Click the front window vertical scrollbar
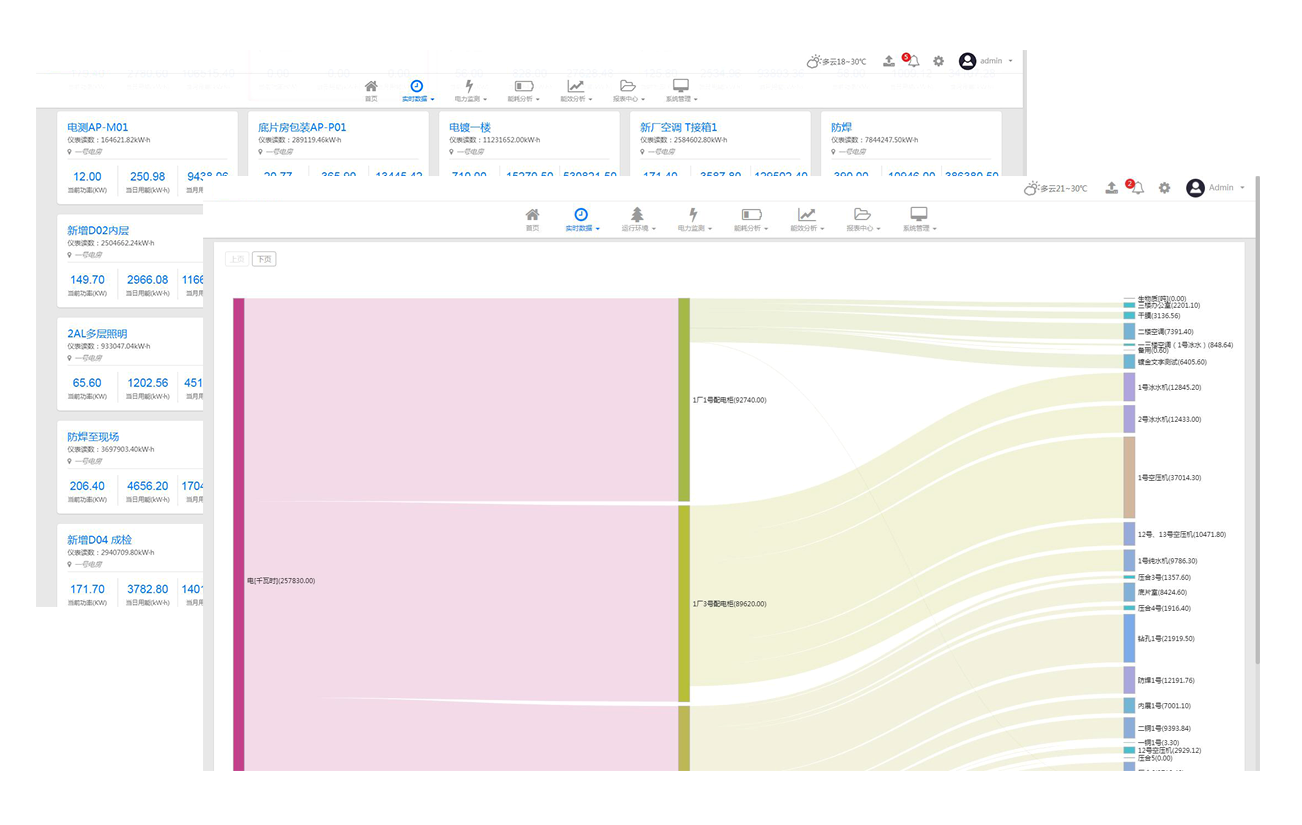The height and width of the screenshot is (825, 1302). [1256, 450]
